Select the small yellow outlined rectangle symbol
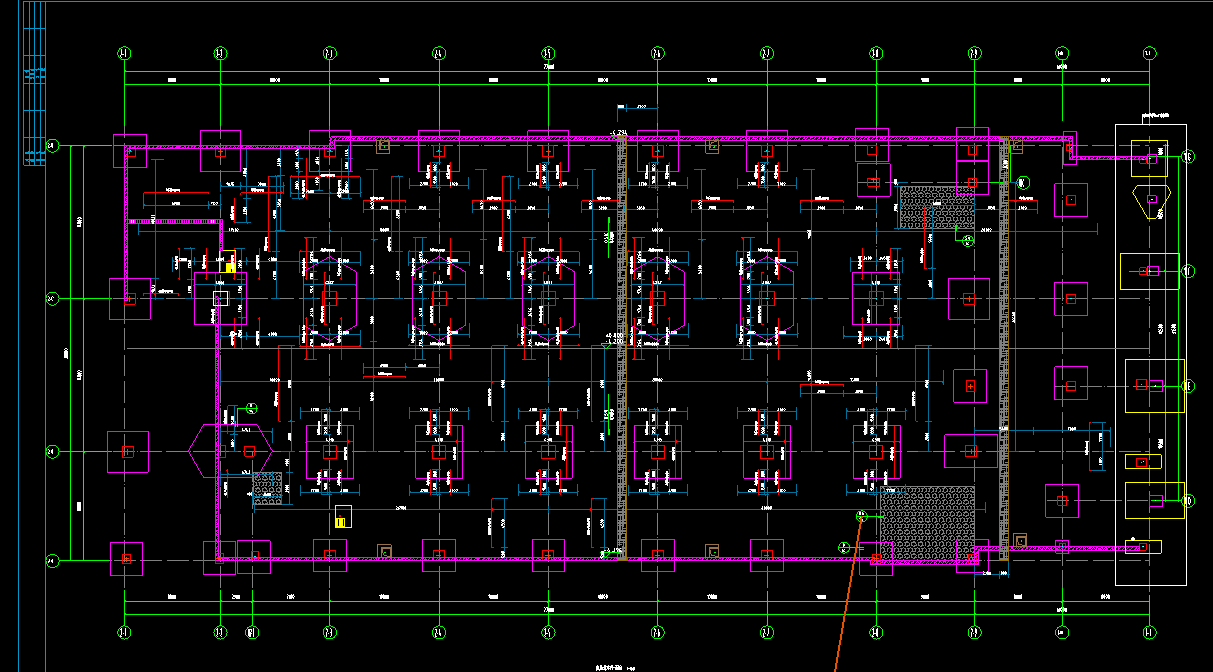The height and width of the screenshot is (672, 1213). (x=342, y=517)
